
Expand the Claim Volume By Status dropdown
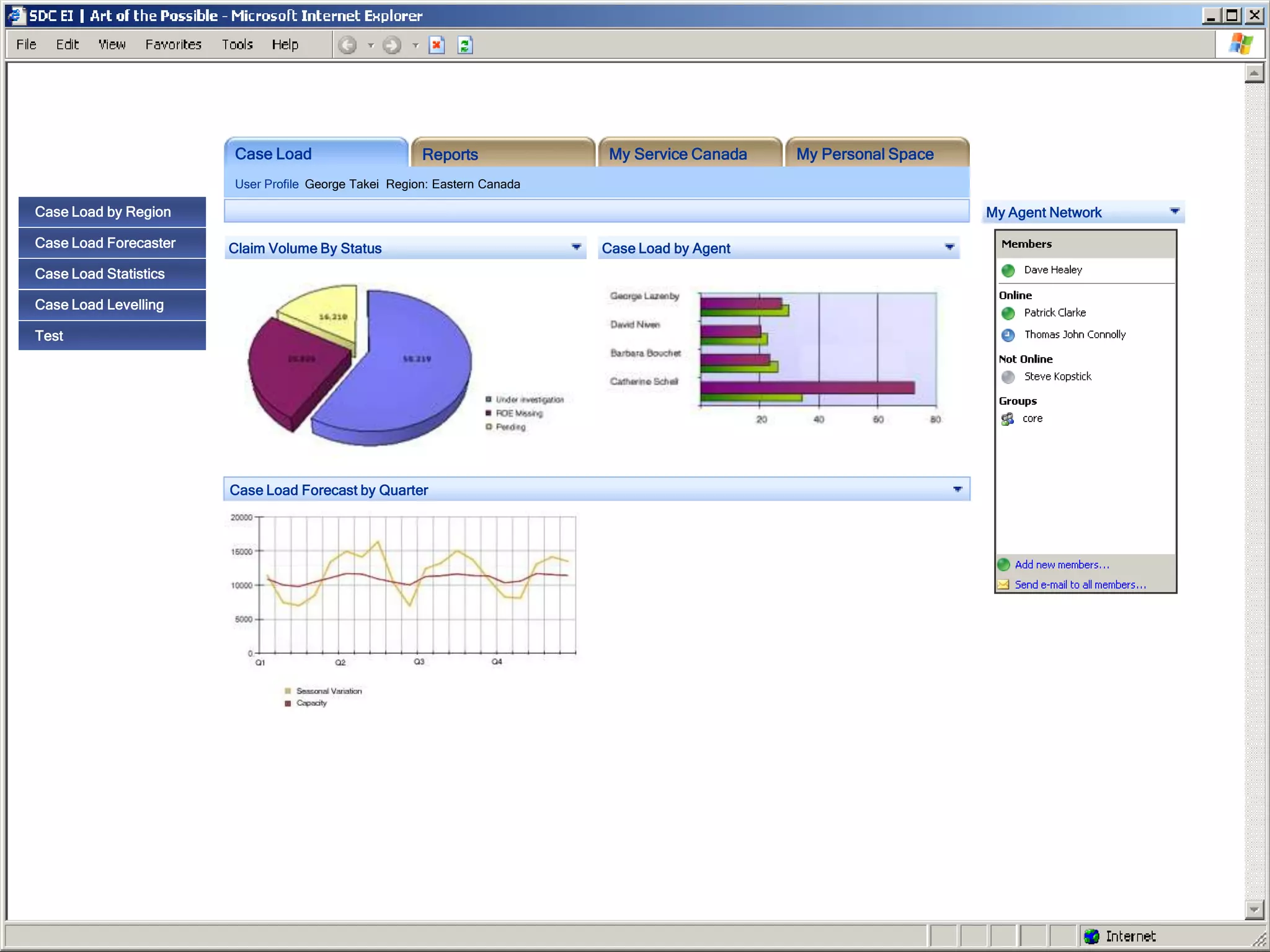click(576, 247)
